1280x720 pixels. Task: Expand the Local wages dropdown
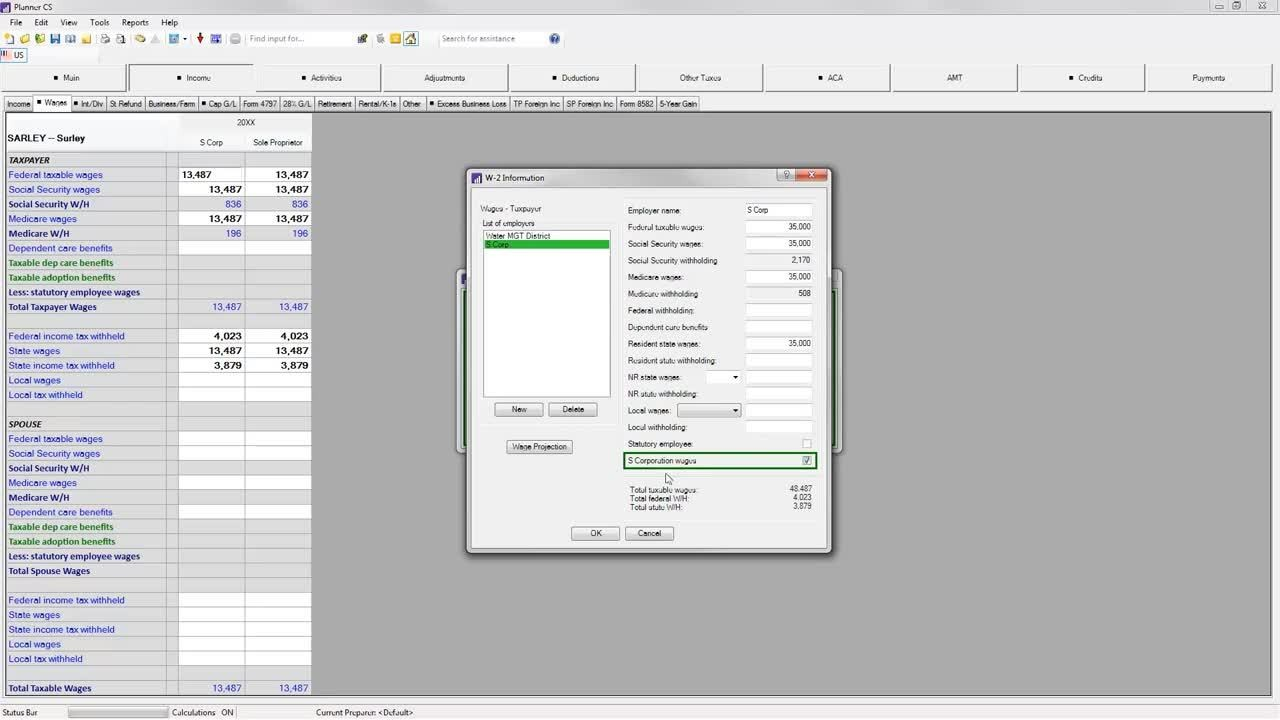click(735, 410)
